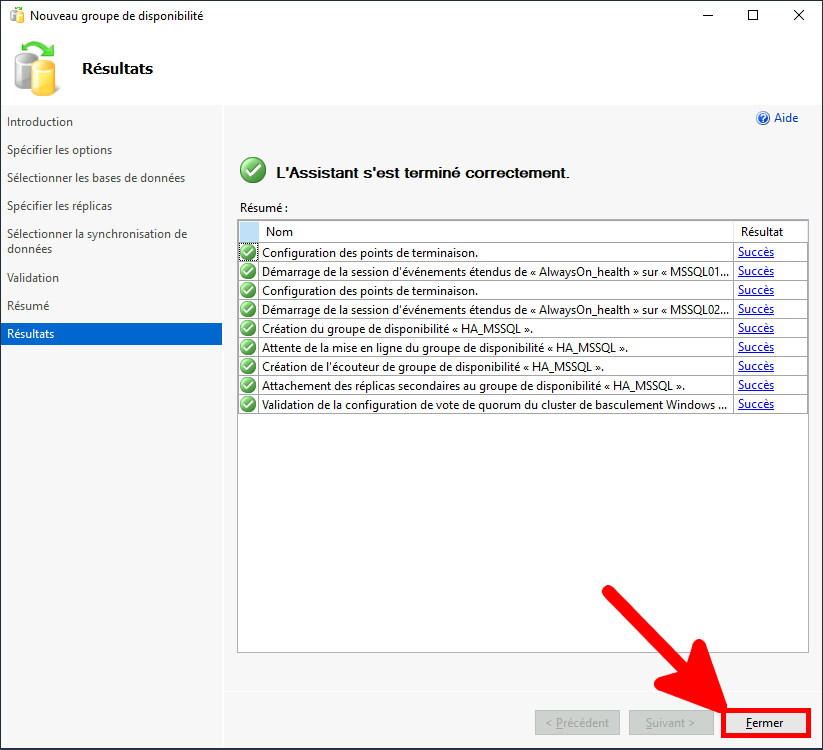Click the green check for "Création du groupe de disponibilité"
Image resolution: width=823 pixels, height=750 pixels.
pyautogui.click(x=248, y=328)
